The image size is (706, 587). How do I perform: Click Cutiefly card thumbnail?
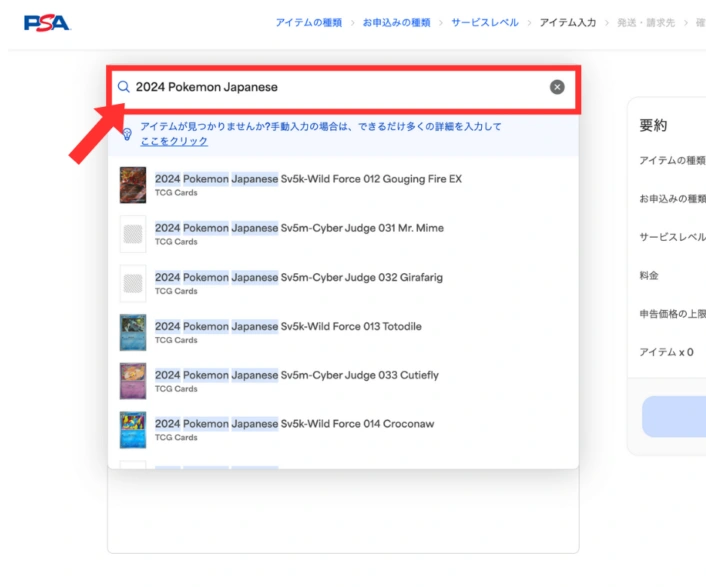pyautogui.click(x=133, y=381)
